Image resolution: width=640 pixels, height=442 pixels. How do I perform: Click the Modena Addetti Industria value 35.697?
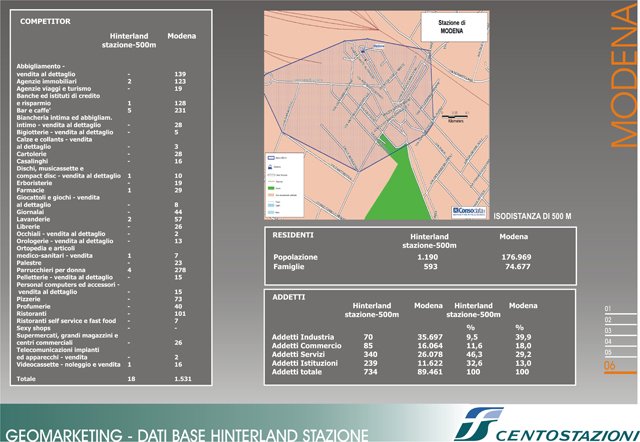tap(430, 337)
